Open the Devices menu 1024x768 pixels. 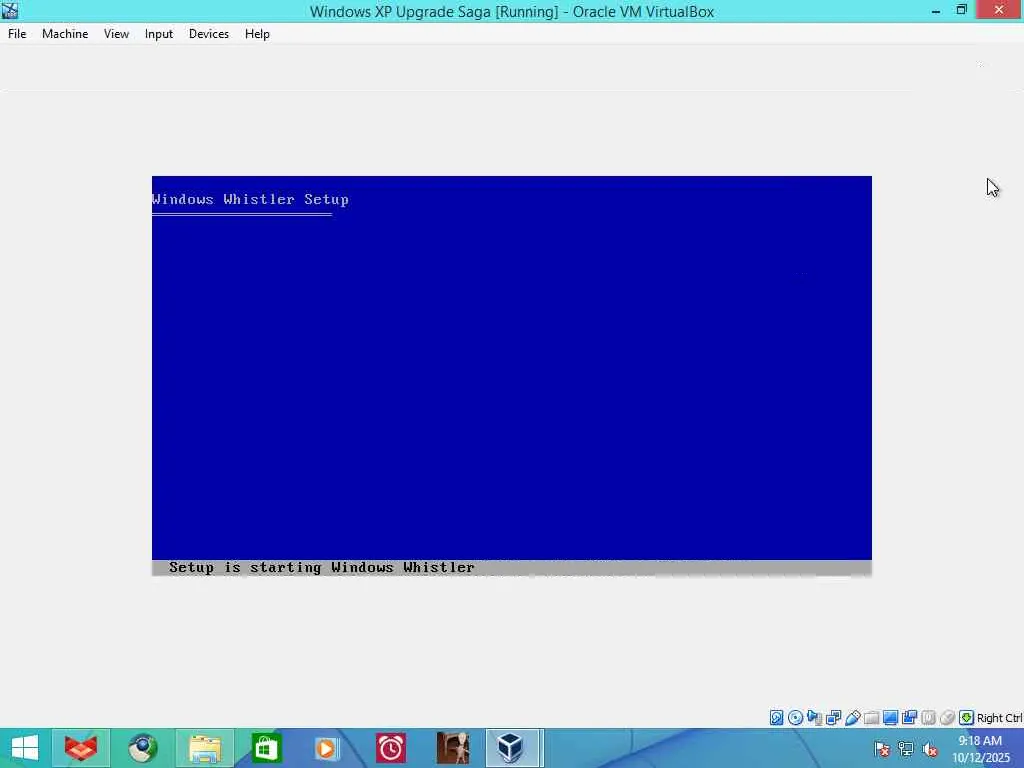208,34
